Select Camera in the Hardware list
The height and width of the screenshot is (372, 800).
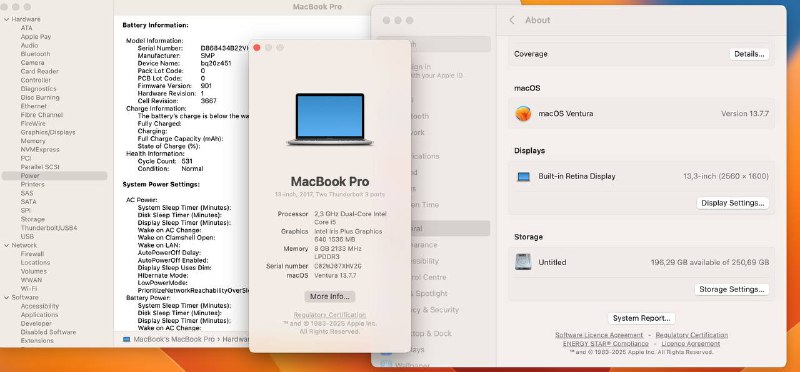32,63
